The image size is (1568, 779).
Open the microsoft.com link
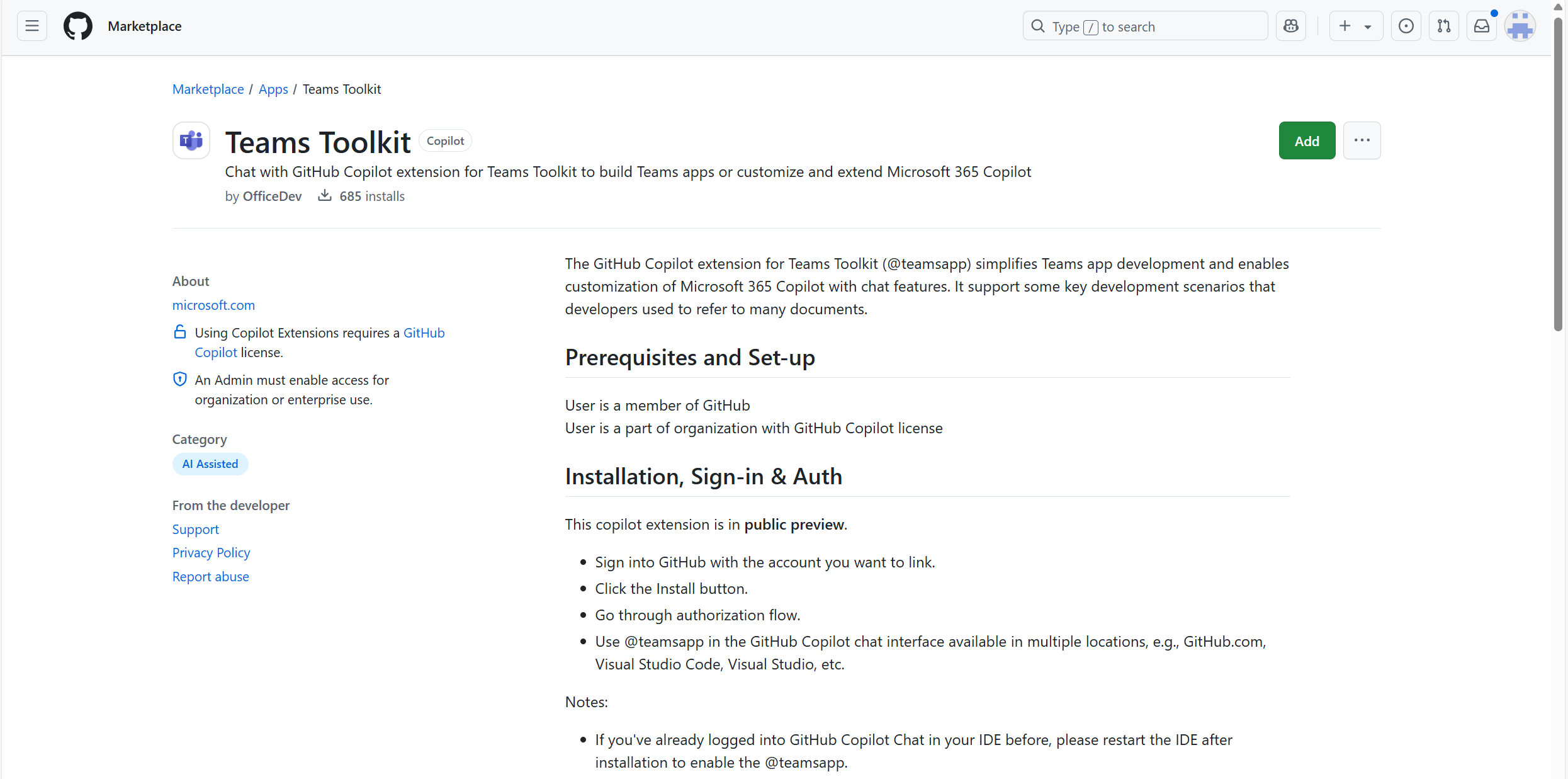click(213, 305)
